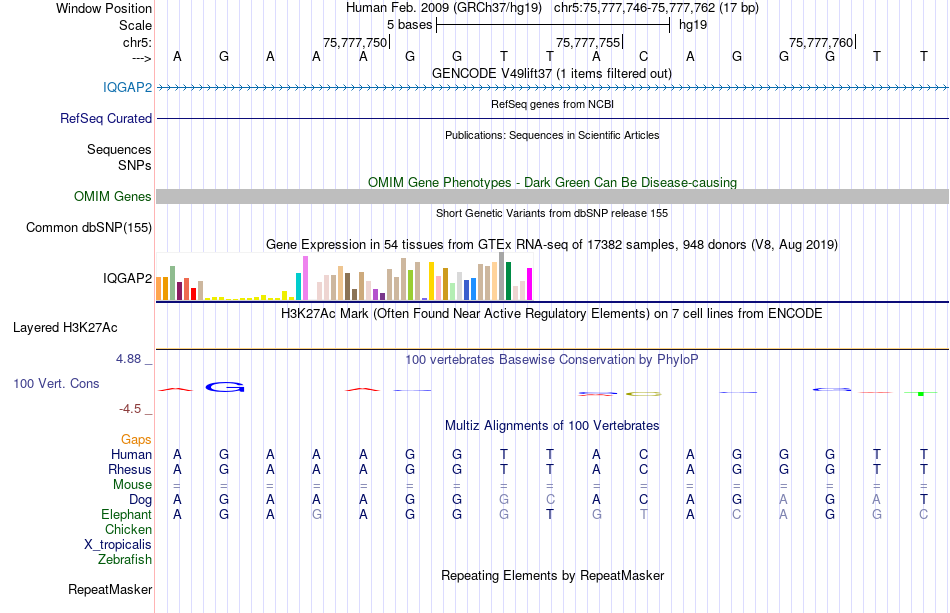The height and width of the screenshot is (613, 950).
Task: Click base C in the top chr5 sequence row
Action: pos(643,56)
